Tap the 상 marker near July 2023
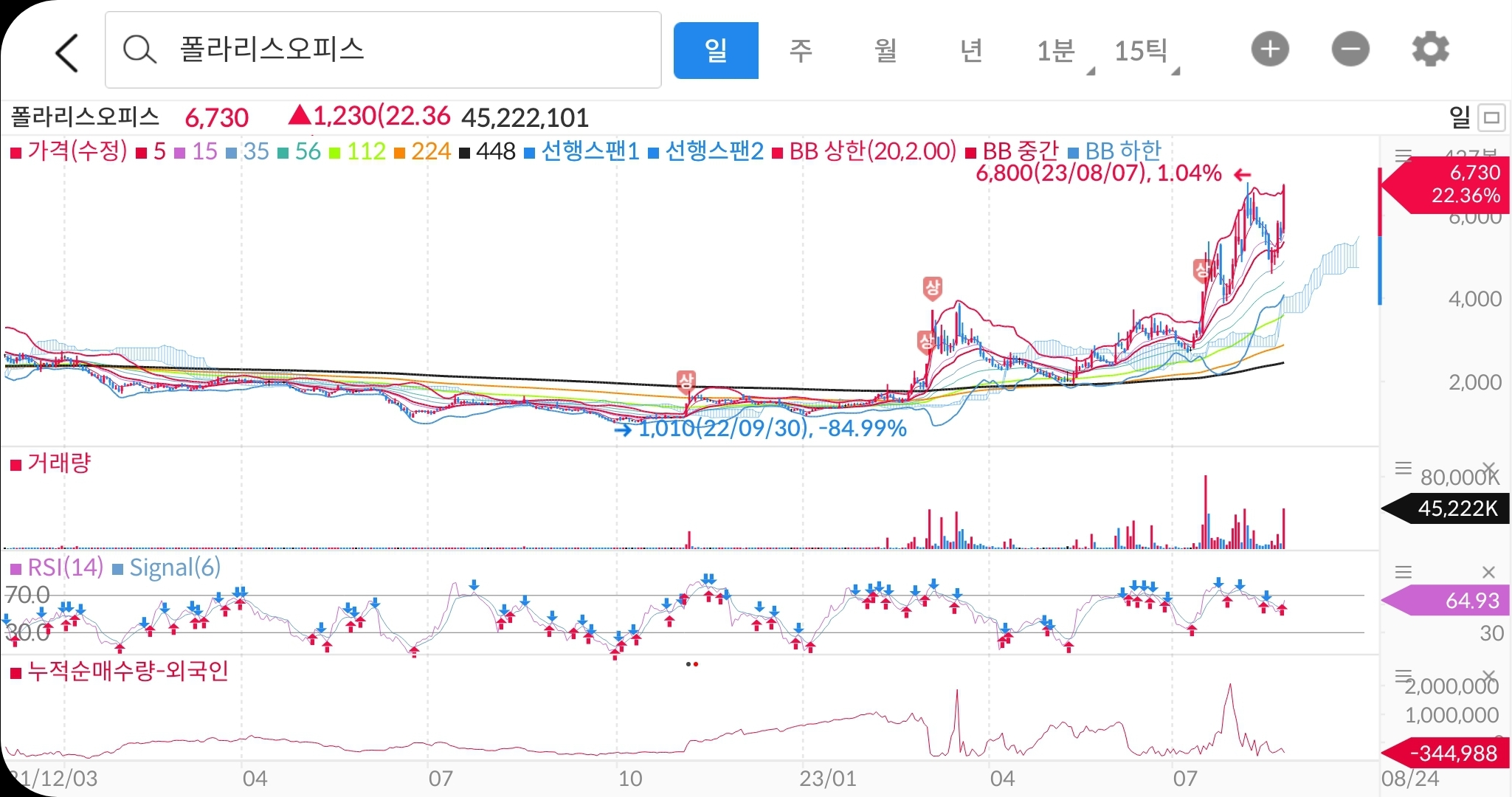 click(1201, 270)
